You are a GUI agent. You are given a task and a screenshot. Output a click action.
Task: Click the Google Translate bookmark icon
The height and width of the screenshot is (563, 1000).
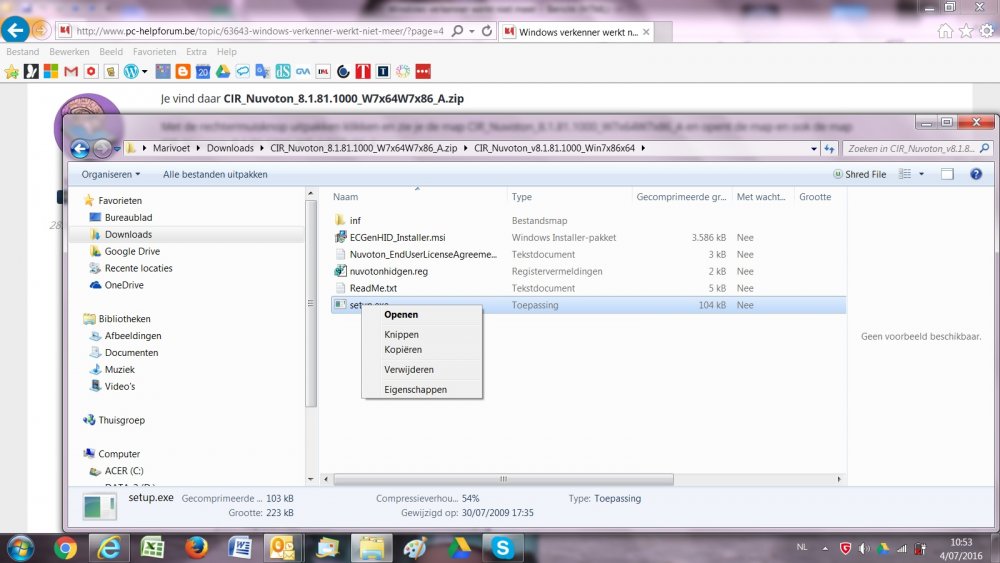(x=262, y=71)
